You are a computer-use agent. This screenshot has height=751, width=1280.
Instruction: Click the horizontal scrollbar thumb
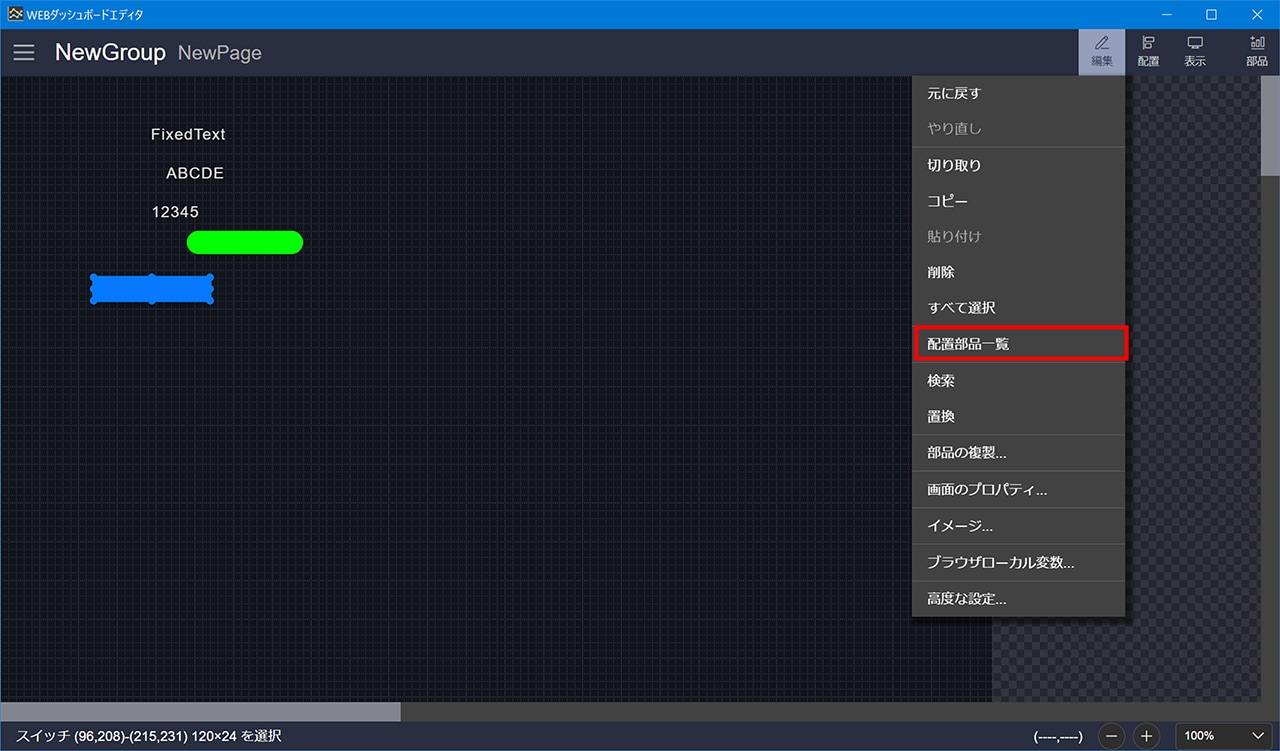coord(200,711)
